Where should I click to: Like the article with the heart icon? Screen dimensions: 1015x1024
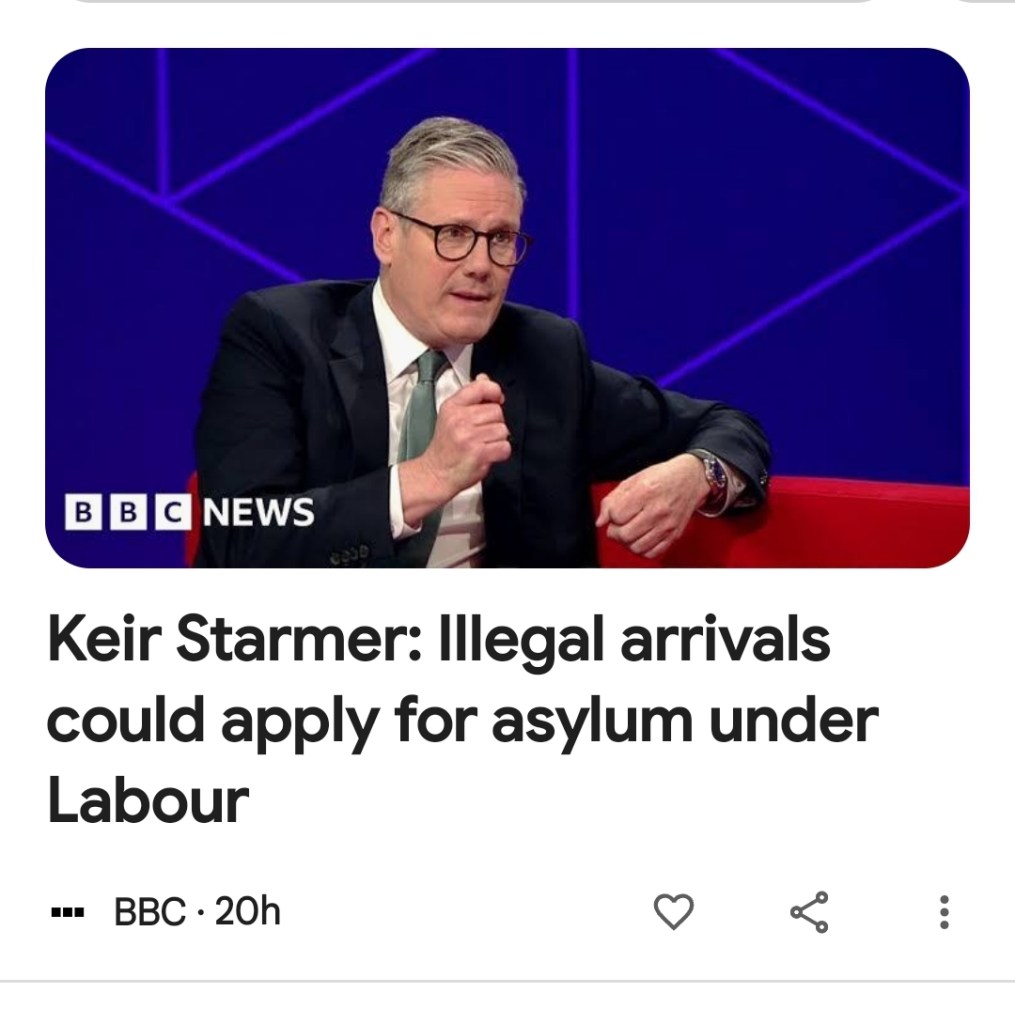pos(673,911)
